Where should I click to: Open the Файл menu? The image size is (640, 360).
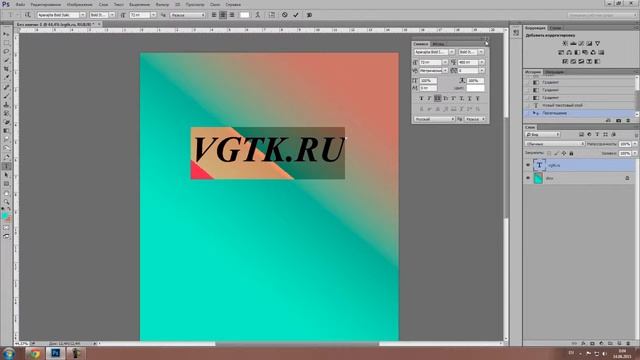pyautogui.click(x=20, y=4)
